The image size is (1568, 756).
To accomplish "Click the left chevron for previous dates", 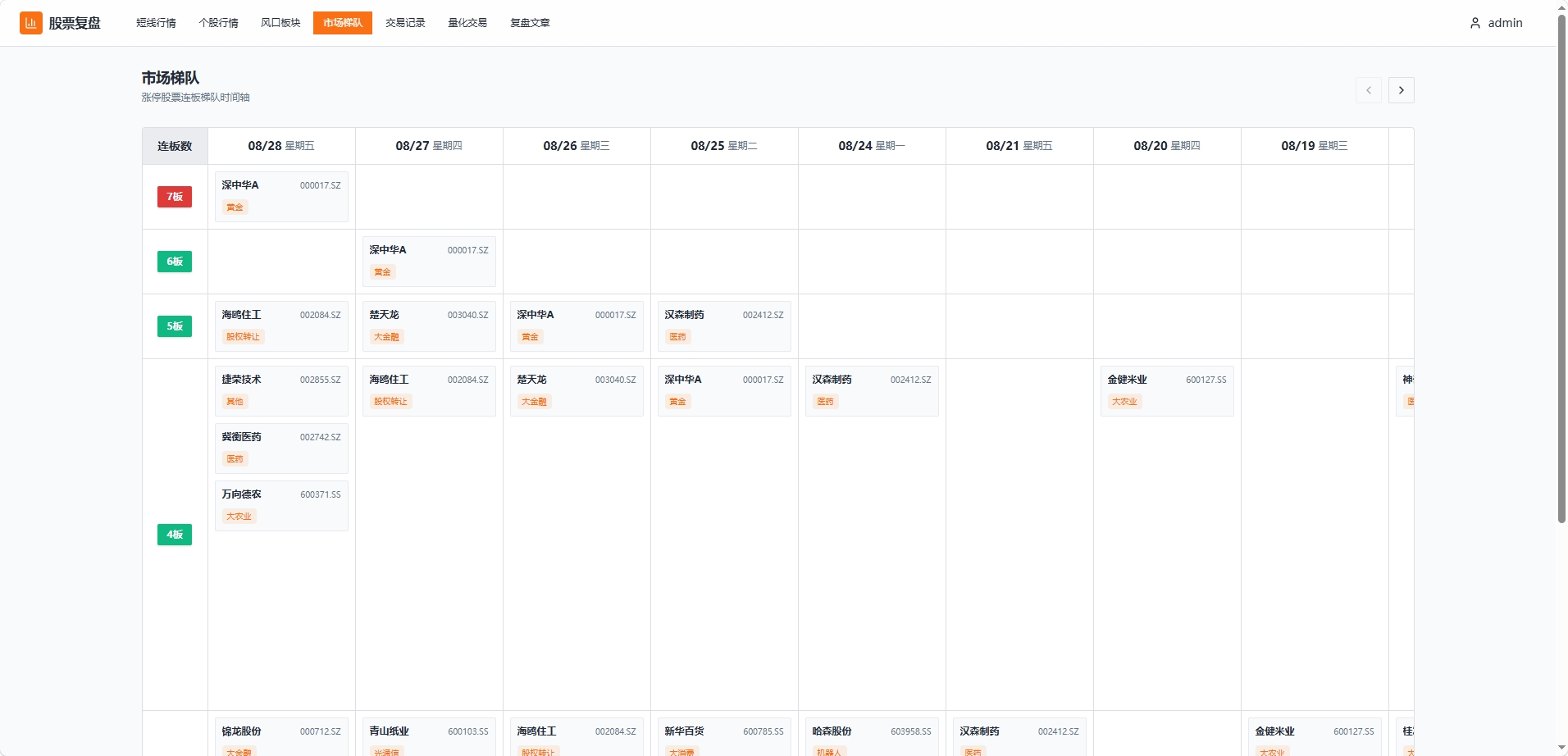I will [x=1369, y=90].
